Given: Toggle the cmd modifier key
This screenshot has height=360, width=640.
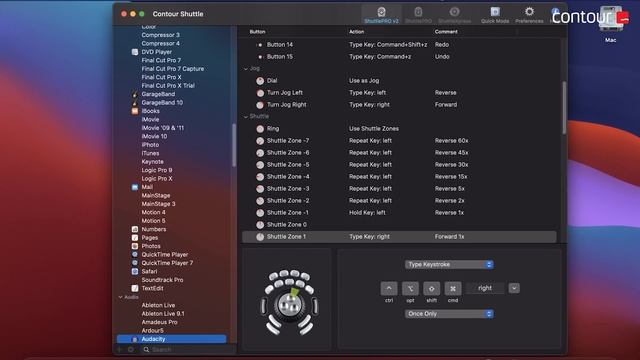Looking at the screenshot, I should (453, 288).
